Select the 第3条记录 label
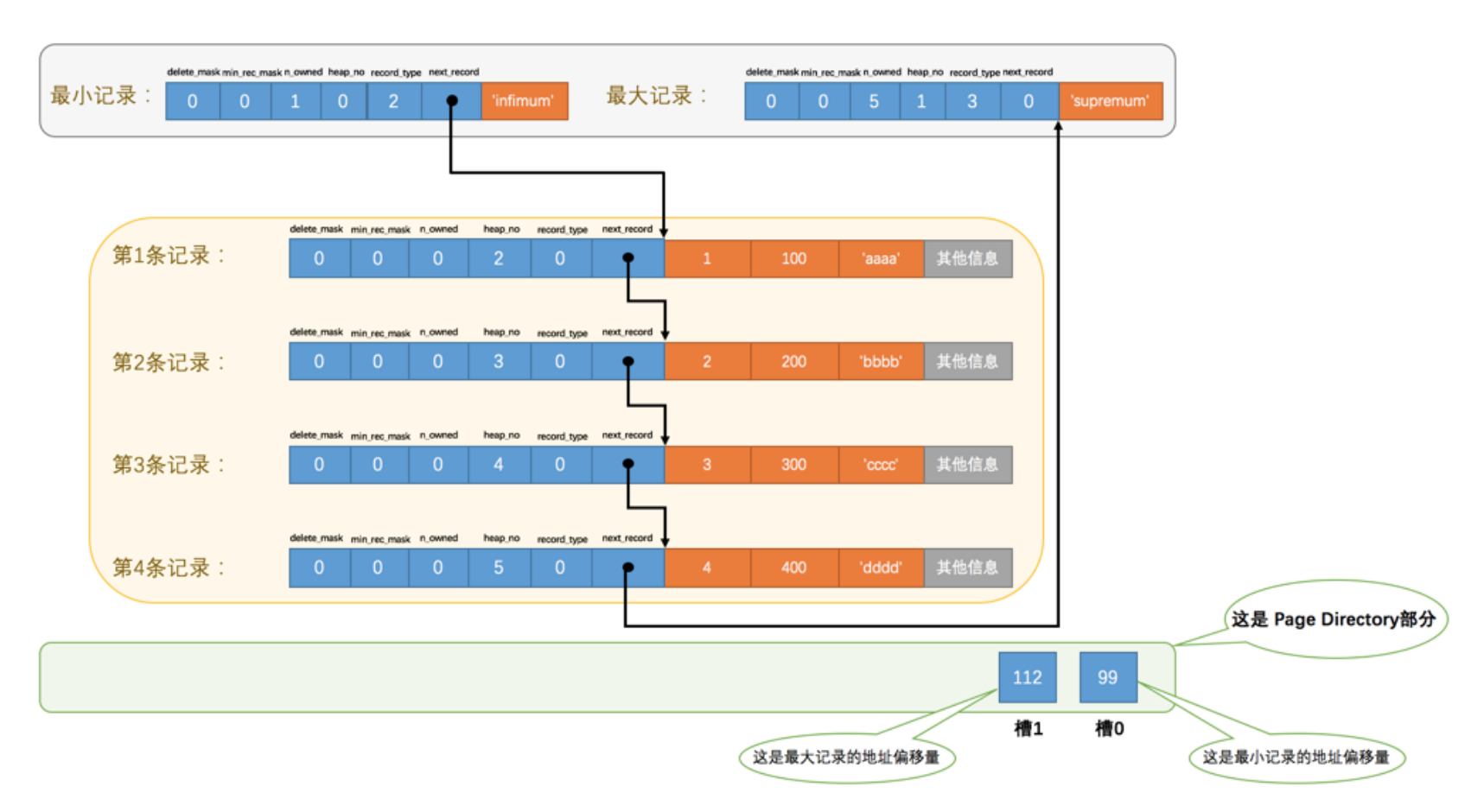 click(169, 465)
